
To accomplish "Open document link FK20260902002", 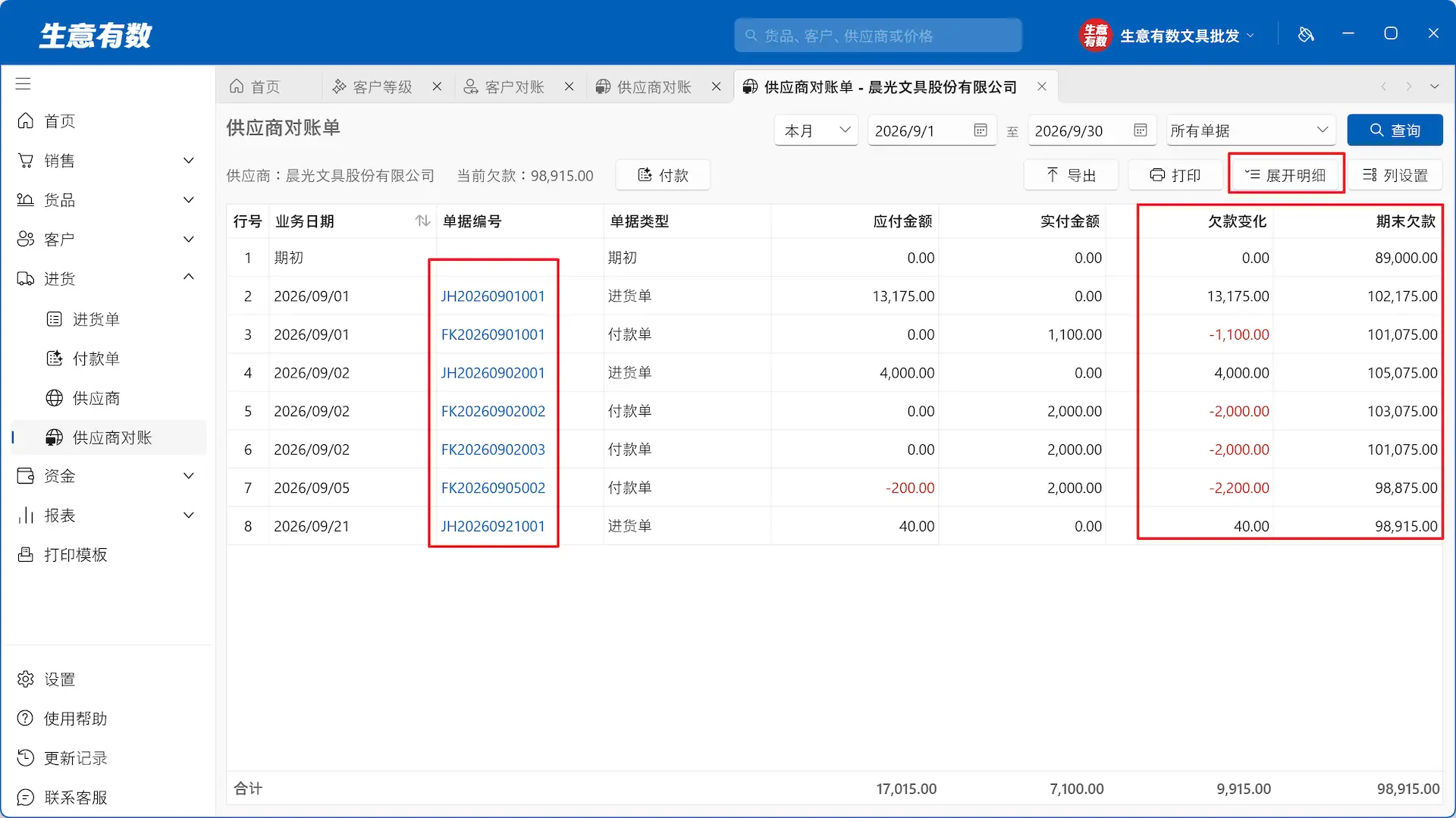I will click(x=493, y=412).
